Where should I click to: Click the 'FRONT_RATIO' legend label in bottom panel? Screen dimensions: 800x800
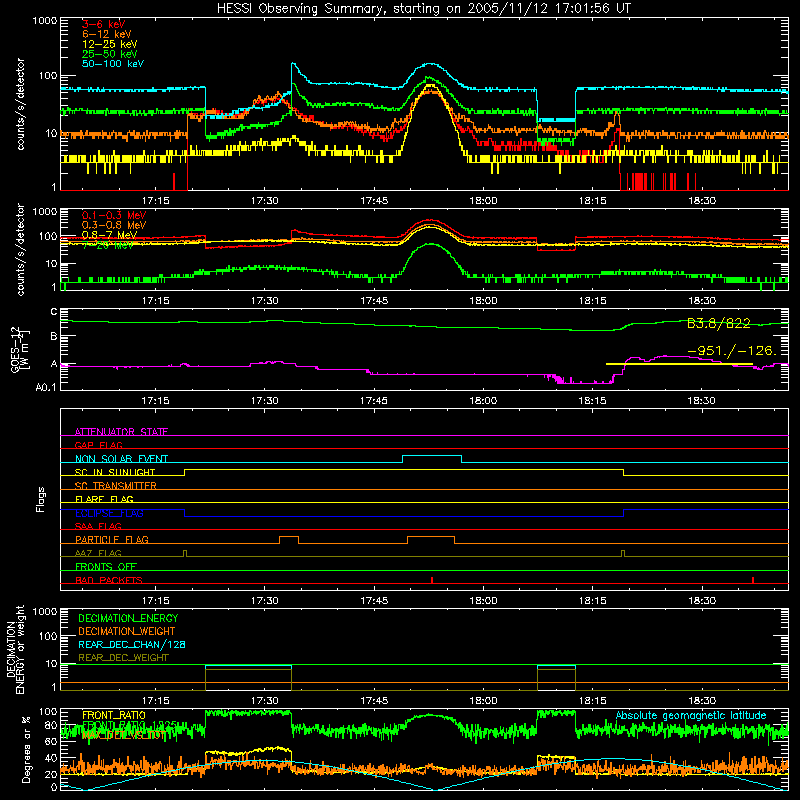click(114, 715)
